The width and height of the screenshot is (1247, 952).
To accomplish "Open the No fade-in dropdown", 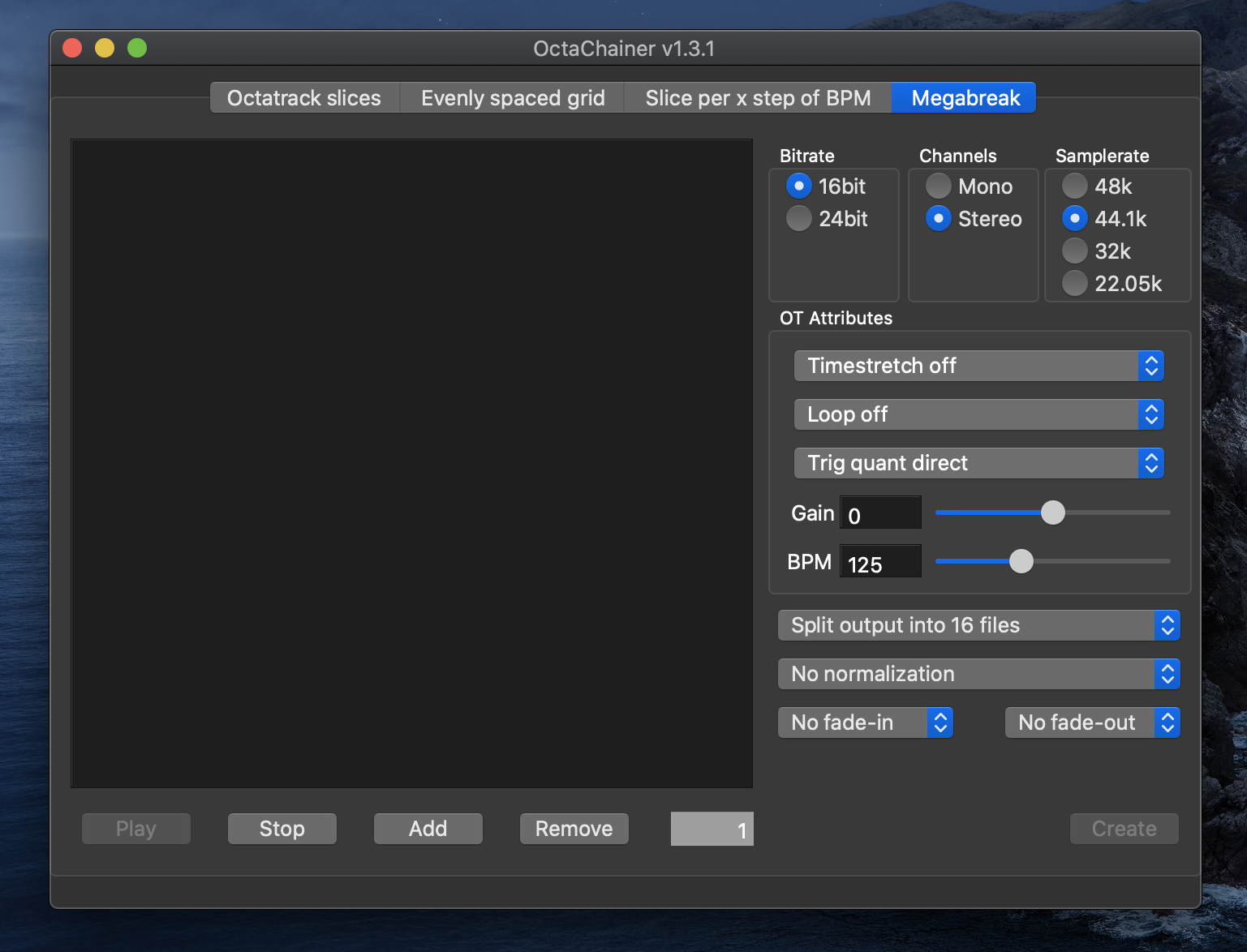I will click(865, 723).
